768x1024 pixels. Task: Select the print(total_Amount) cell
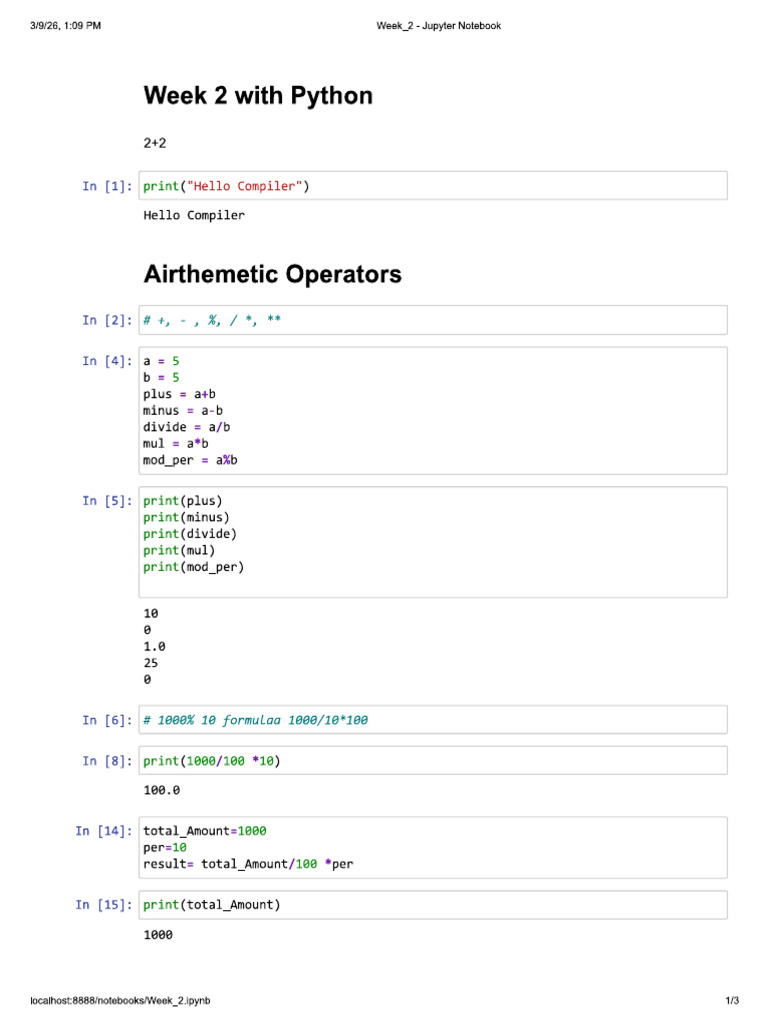tap(433, 905)
